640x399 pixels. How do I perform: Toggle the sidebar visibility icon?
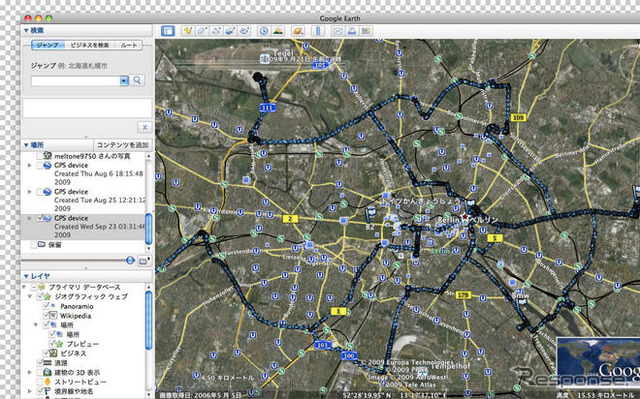[x=168, y=31]
